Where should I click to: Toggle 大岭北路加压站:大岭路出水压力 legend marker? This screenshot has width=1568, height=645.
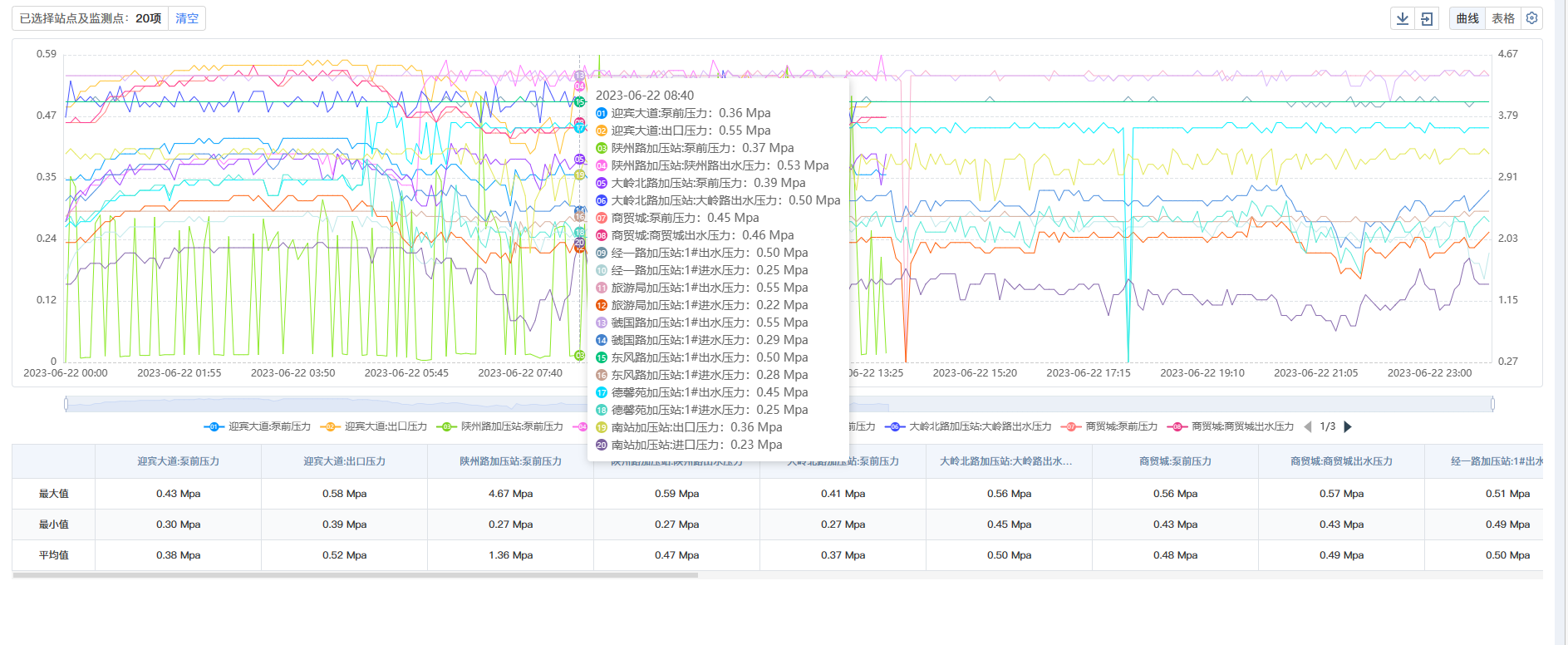tap(895, 426)
